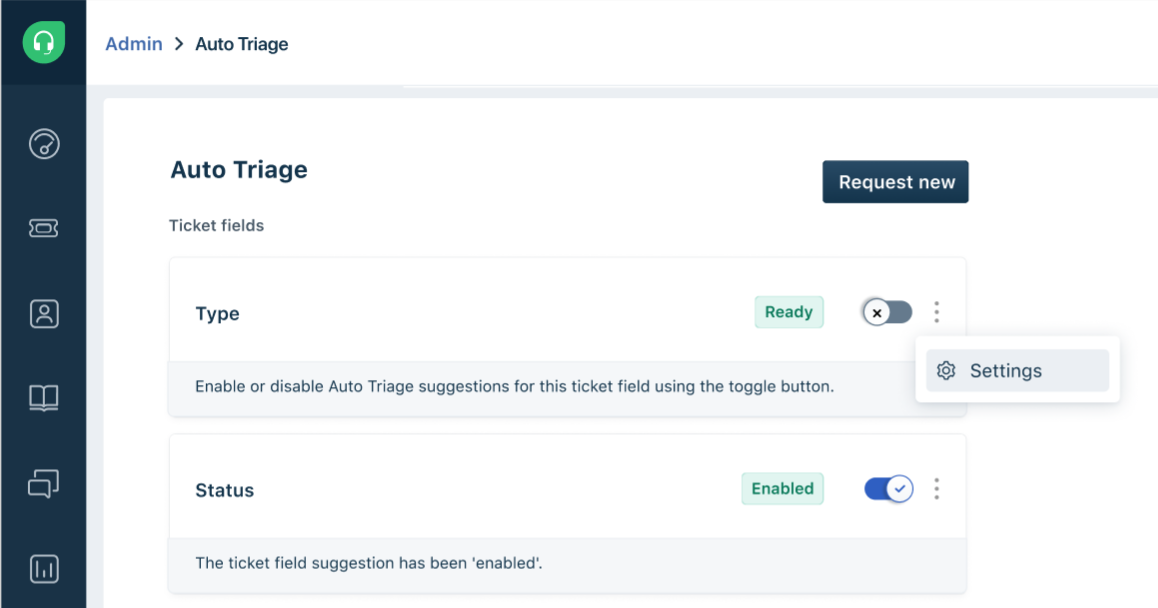Image resolution: width=1158 pixels, height=608 pixels.
Task: Click the gear icon beside Settings
Action: (946, 371)
